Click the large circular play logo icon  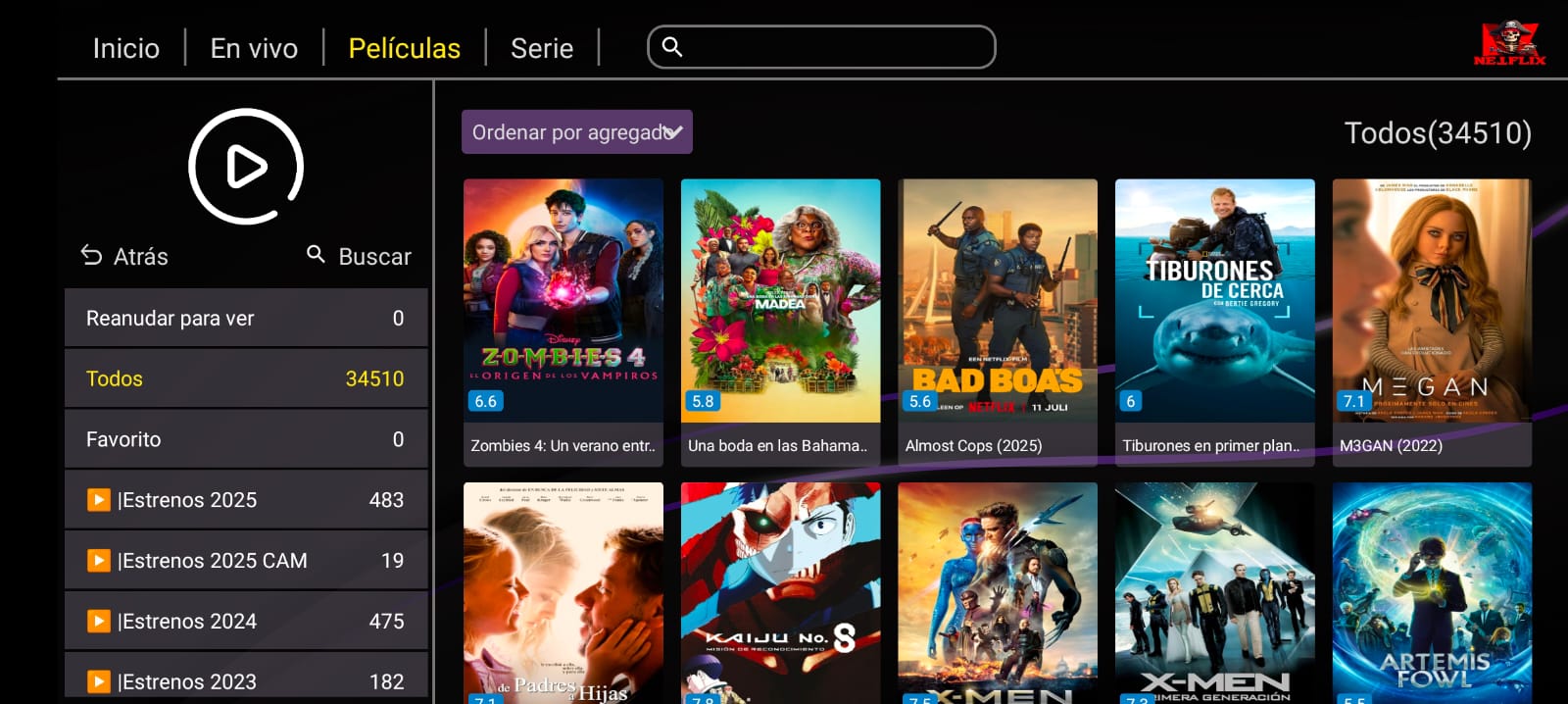click(246, 167)
